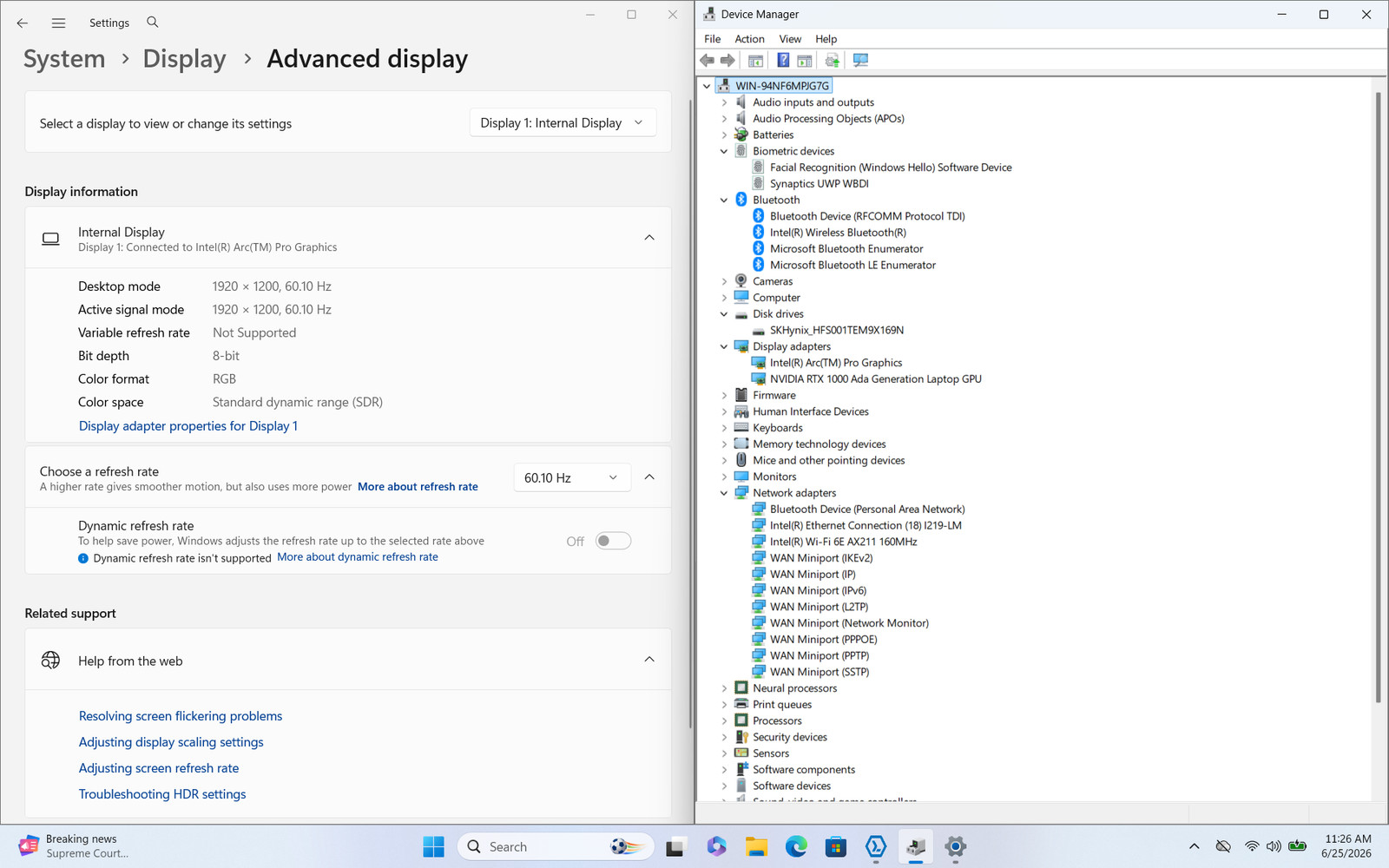This screenshot has height=868, width=1389.
Task: Expand the Processors tree node
Action: point(724,720)
